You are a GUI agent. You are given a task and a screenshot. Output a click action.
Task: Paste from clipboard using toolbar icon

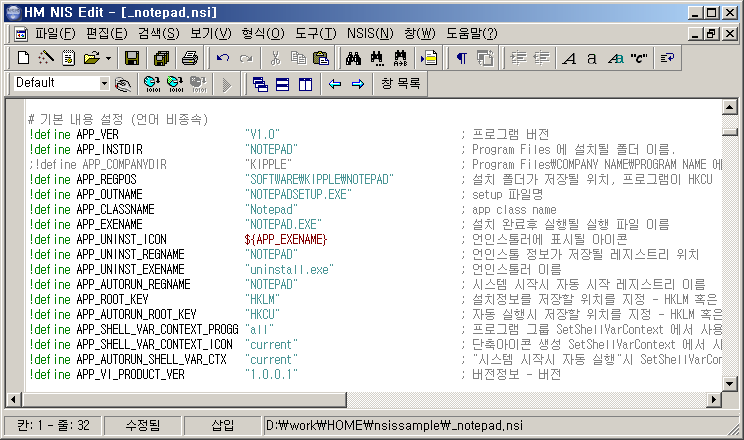tap(321, 58)
